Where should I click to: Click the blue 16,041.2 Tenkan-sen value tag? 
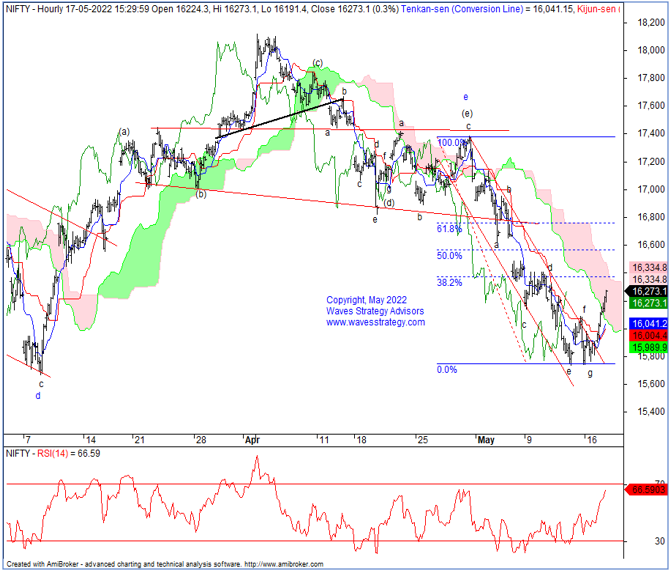(x=648, y=324)
